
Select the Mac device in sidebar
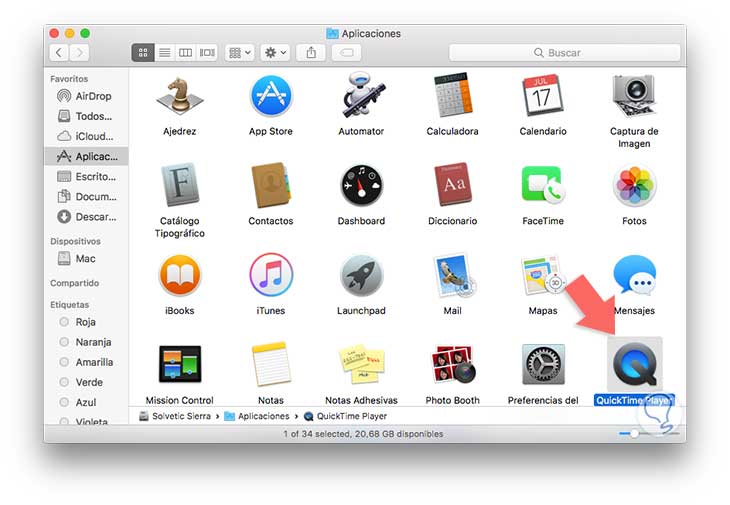pos(86,258)
